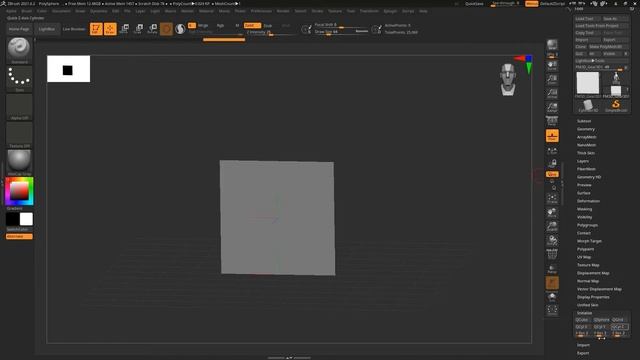Open the Standard brush thumbnail

pos(19,50)
